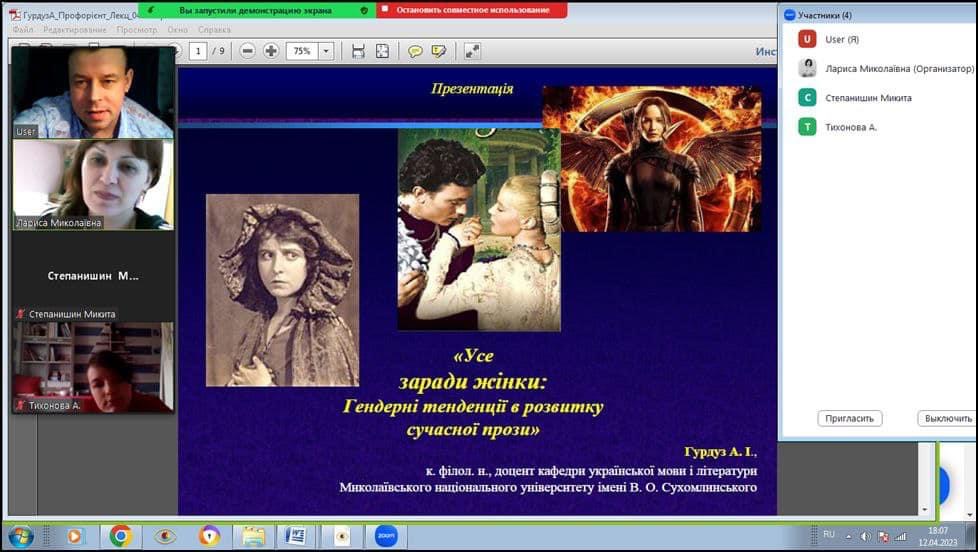Click the fit-to-width scrolling icon
This screenshot has height=552, width=978.
tap(358, 51)
